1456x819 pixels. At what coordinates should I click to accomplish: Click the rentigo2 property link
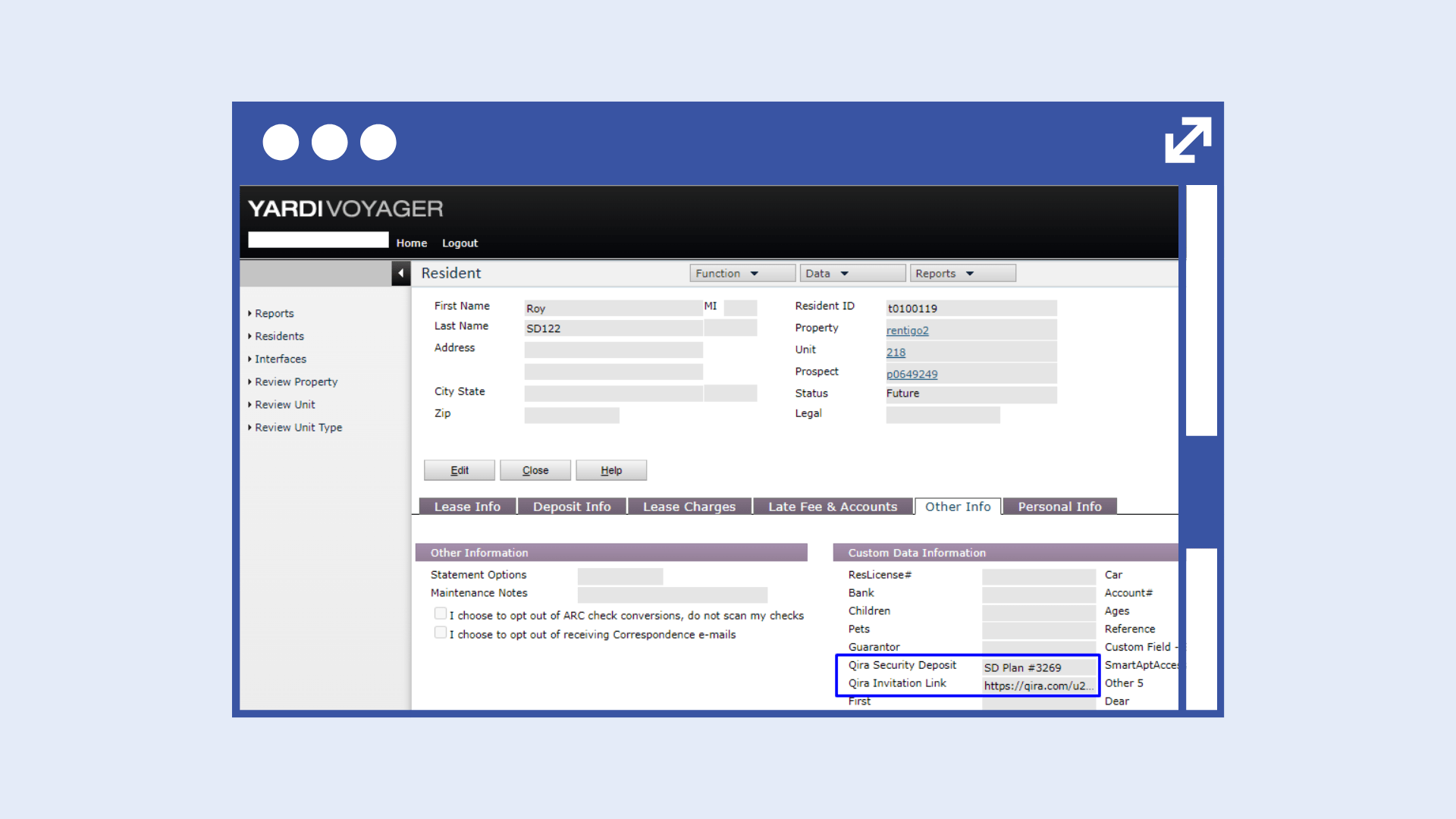(907, 331)
